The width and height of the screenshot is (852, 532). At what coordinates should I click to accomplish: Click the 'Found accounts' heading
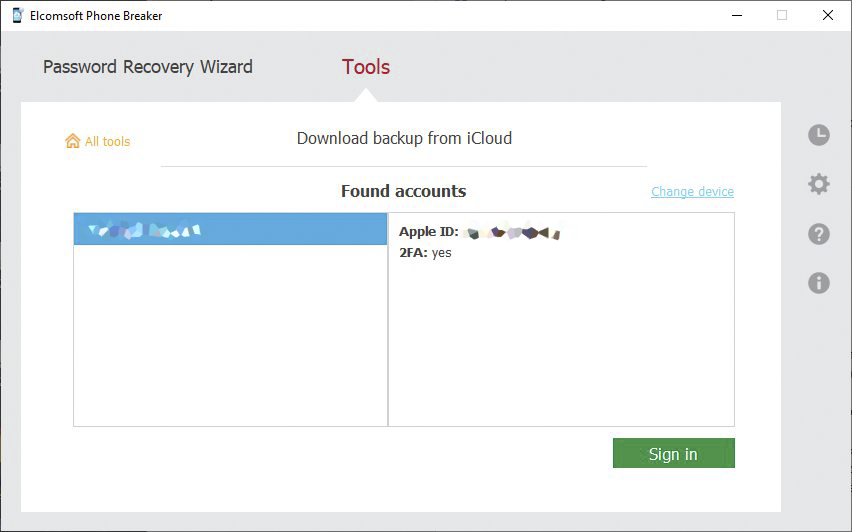point(403,191)
